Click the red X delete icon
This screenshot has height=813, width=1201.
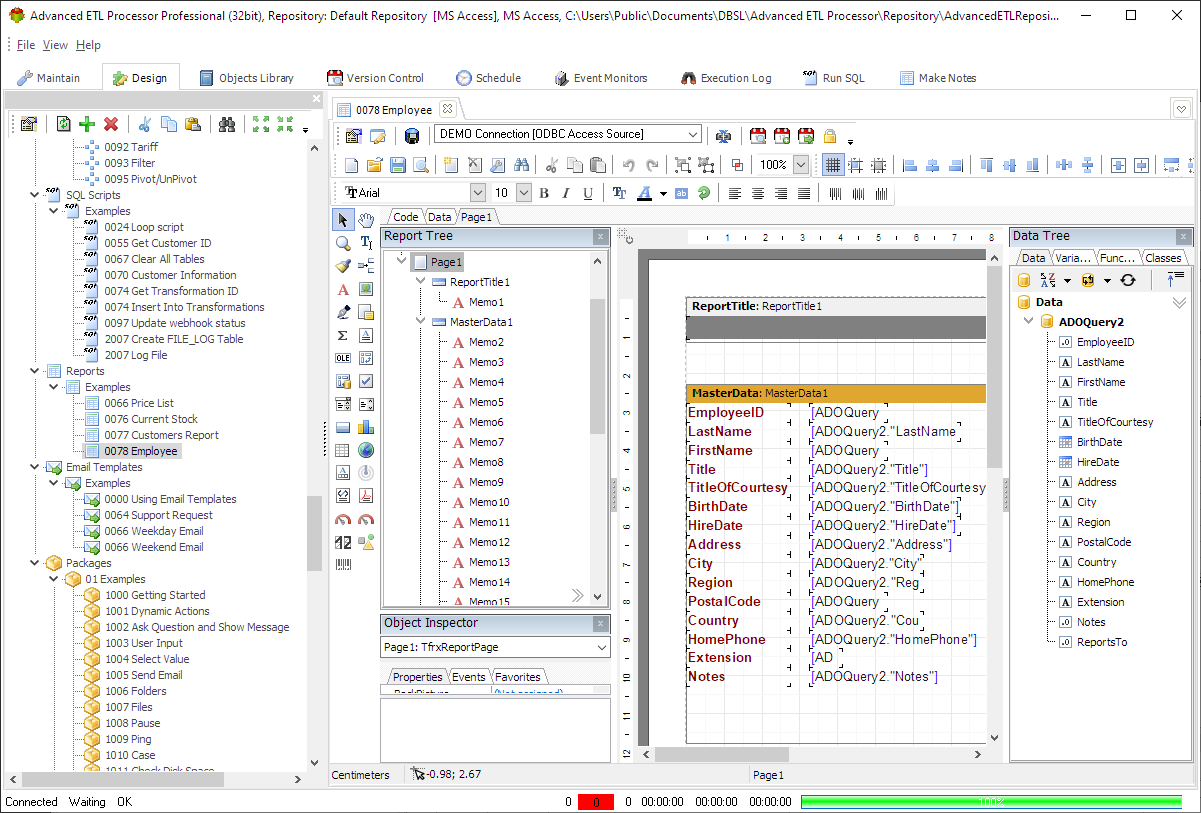111,124
